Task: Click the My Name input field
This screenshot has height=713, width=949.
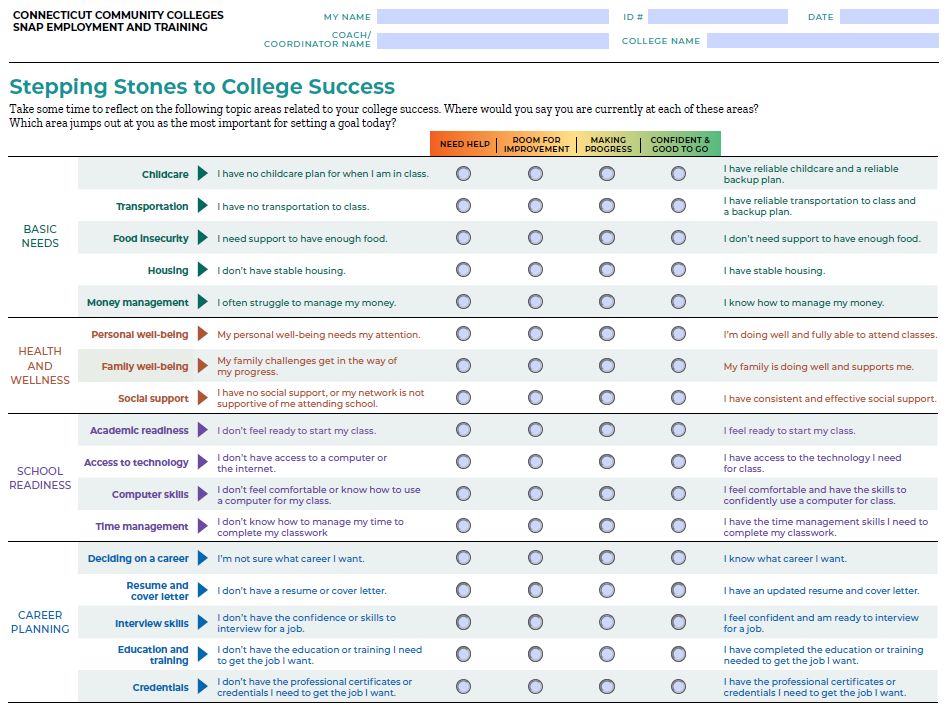Action: click(x=492, y=17)
